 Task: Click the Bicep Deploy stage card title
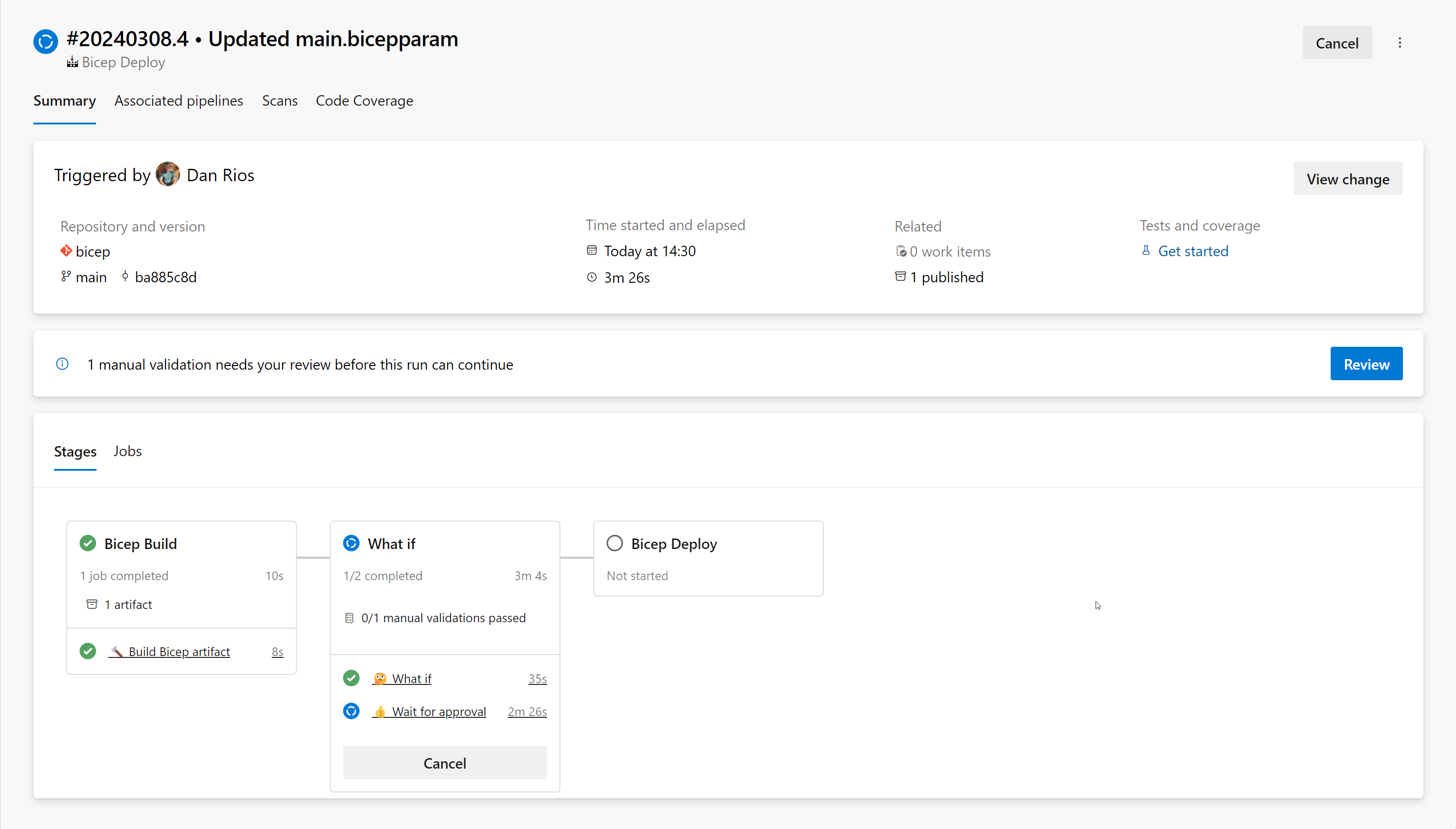coord(674,544)
